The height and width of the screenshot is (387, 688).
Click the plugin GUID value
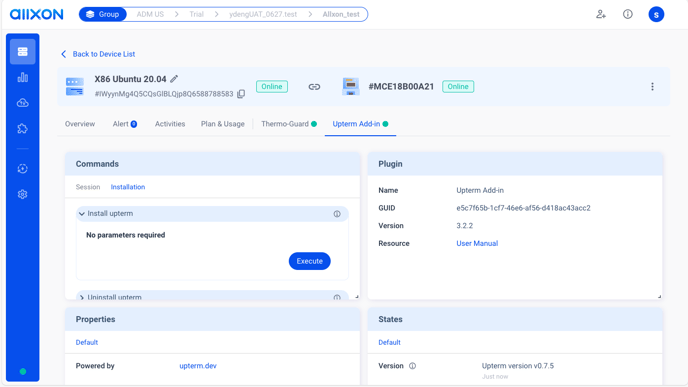click(x=523, y=208)
